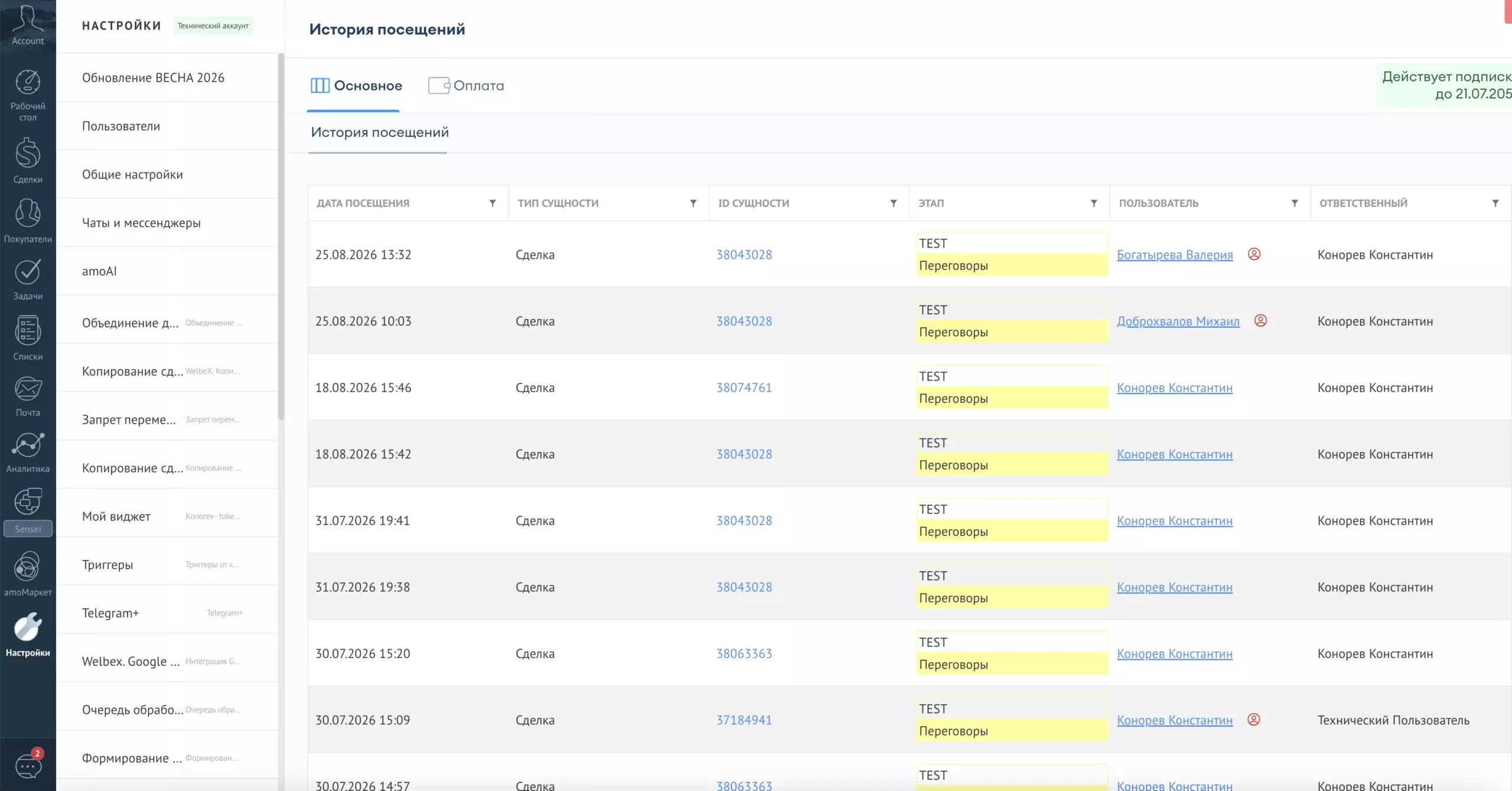The height and width of the screenshot is (791, 1512).
Task: Open Пользователи settings menu item
Action: 167,126
